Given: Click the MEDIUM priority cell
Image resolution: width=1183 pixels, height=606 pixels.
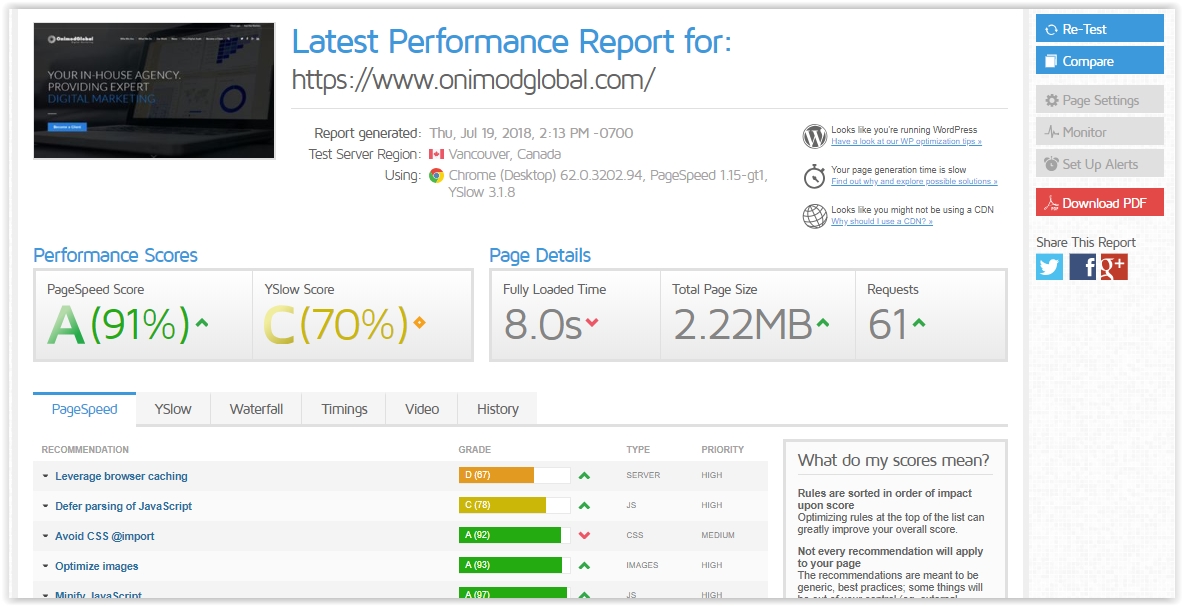Looking at the screenshot, I should pyautogui.click(x=717, y=535).
